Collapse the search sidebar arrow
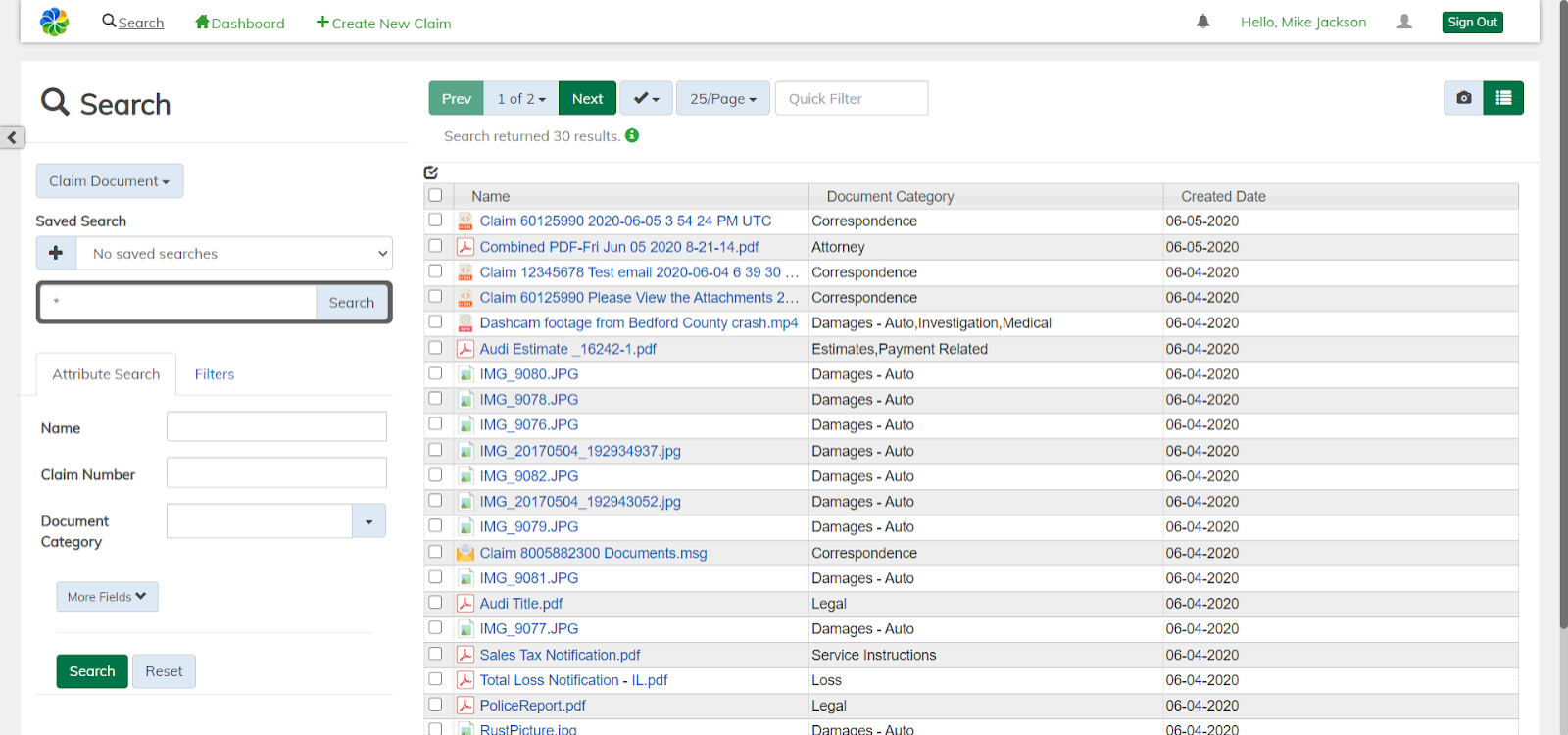The image size is (1568, 735). tap(12, 137)
